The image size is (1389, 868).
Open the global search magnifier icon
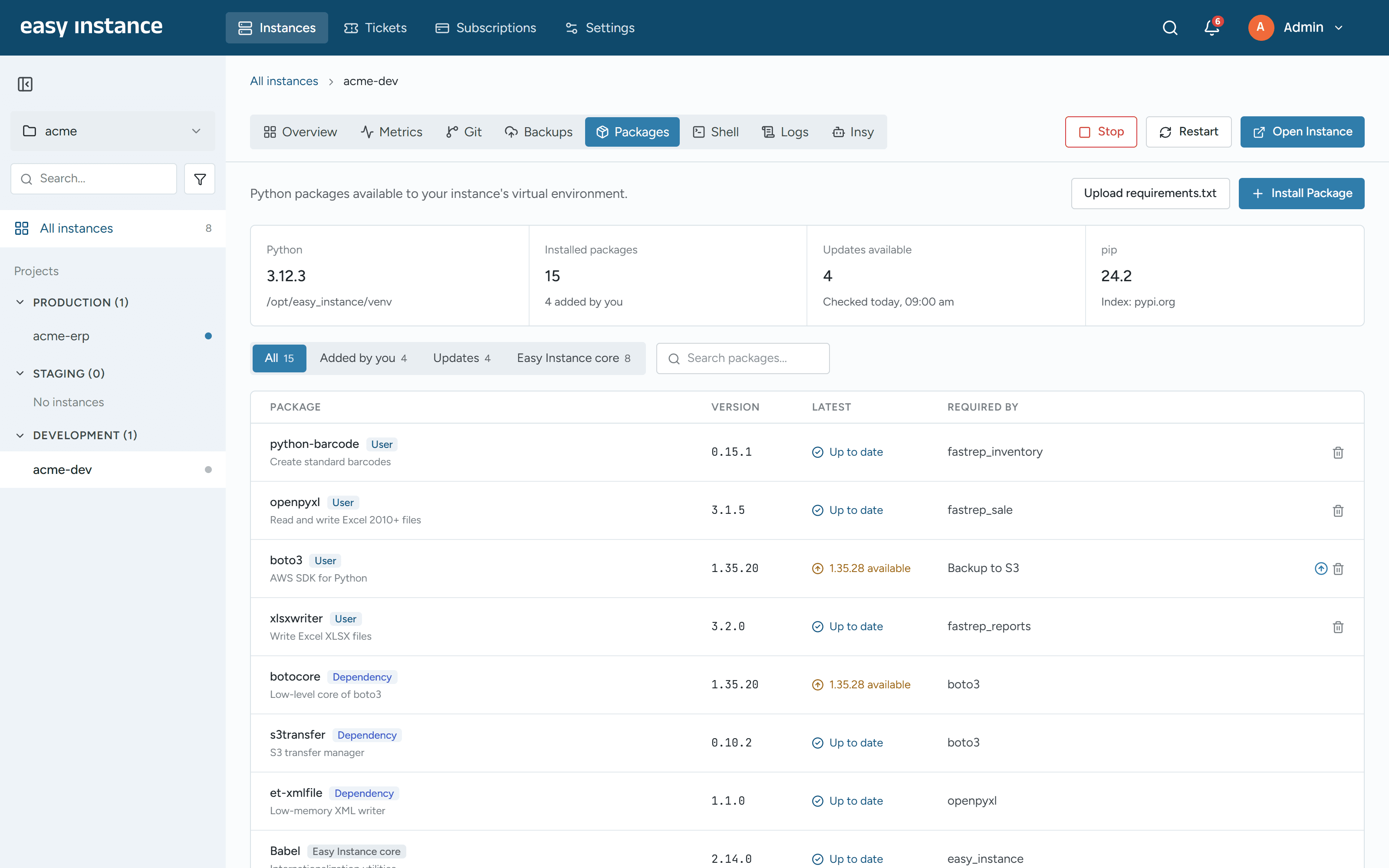pos(1170,27)
